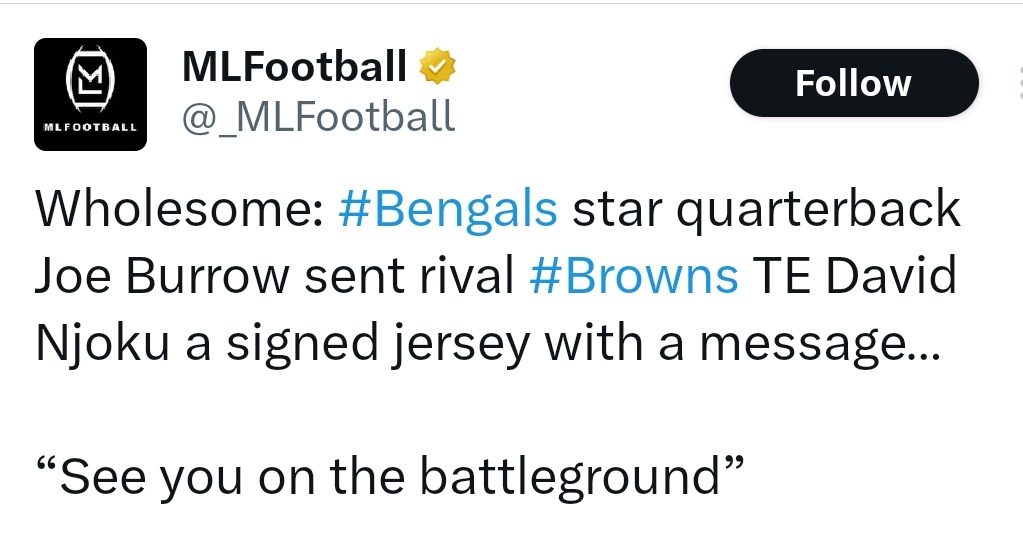Click the text TE David

click(855, 275)
